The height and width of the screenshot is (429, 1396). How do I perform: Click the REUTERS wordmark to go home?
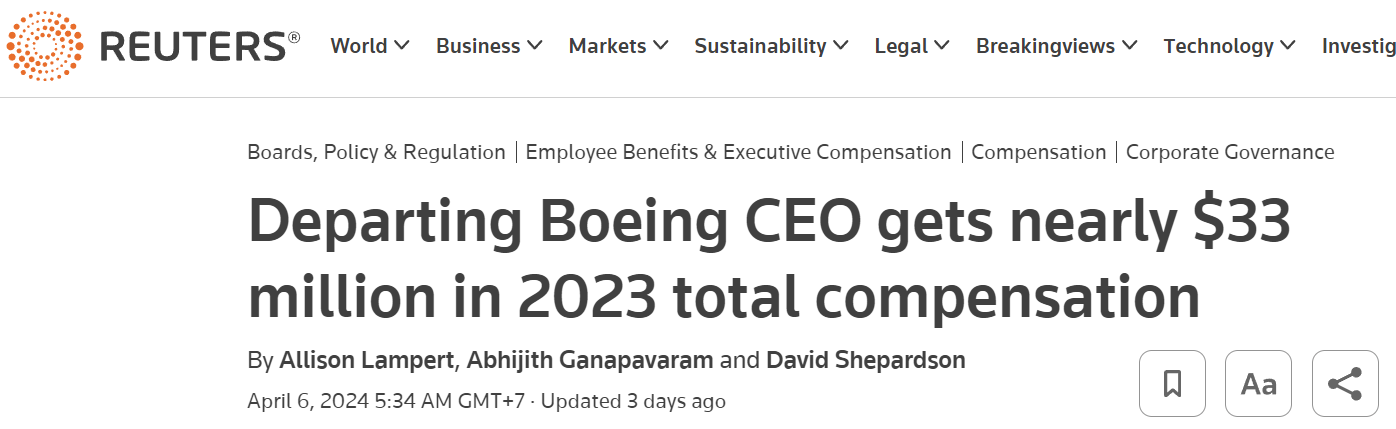pos(199,46)
